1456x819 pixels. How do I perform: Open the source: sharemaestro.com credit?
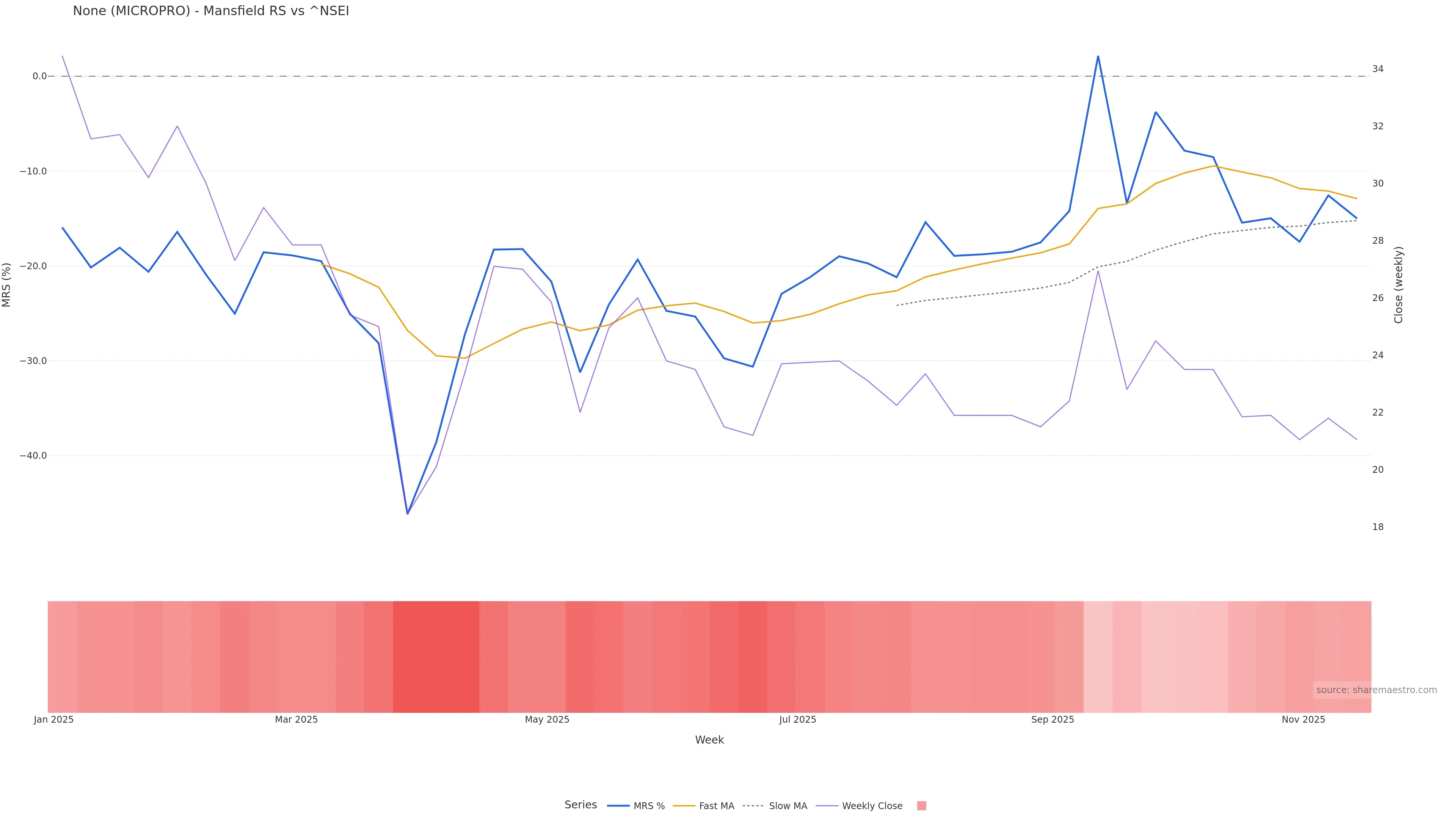coord(1376,690)
